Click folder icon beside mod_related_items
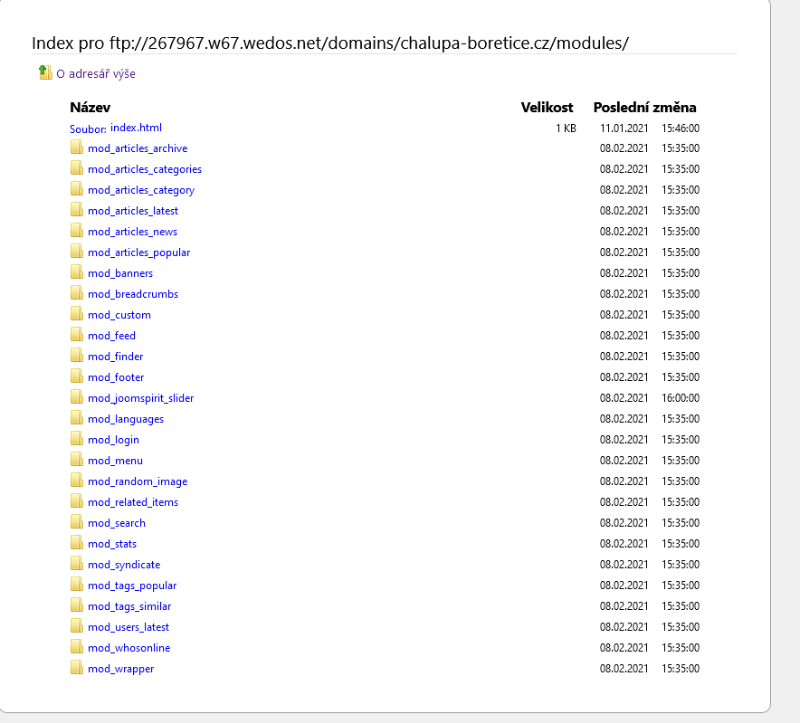The width and height of the screenshot is (800, 723). [77, 502]
